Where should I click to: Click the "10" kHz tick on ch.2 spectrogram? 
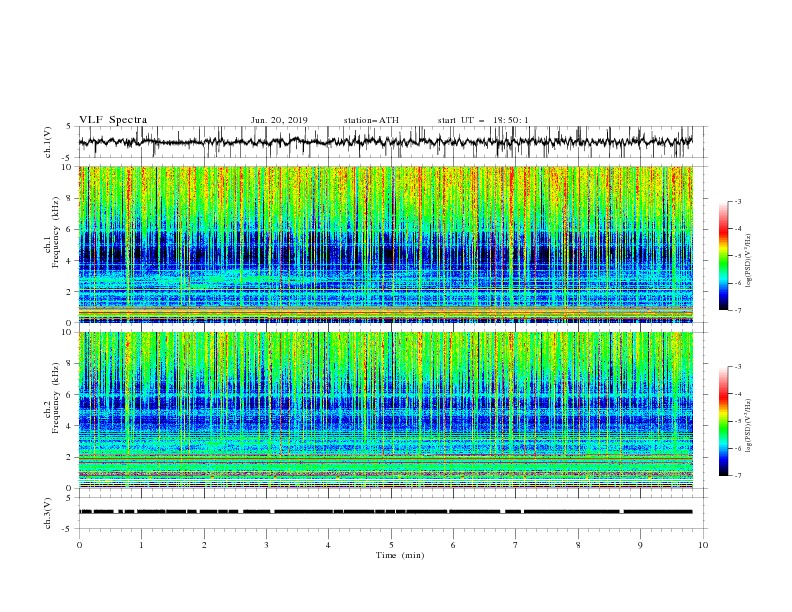tap(68, 332)
